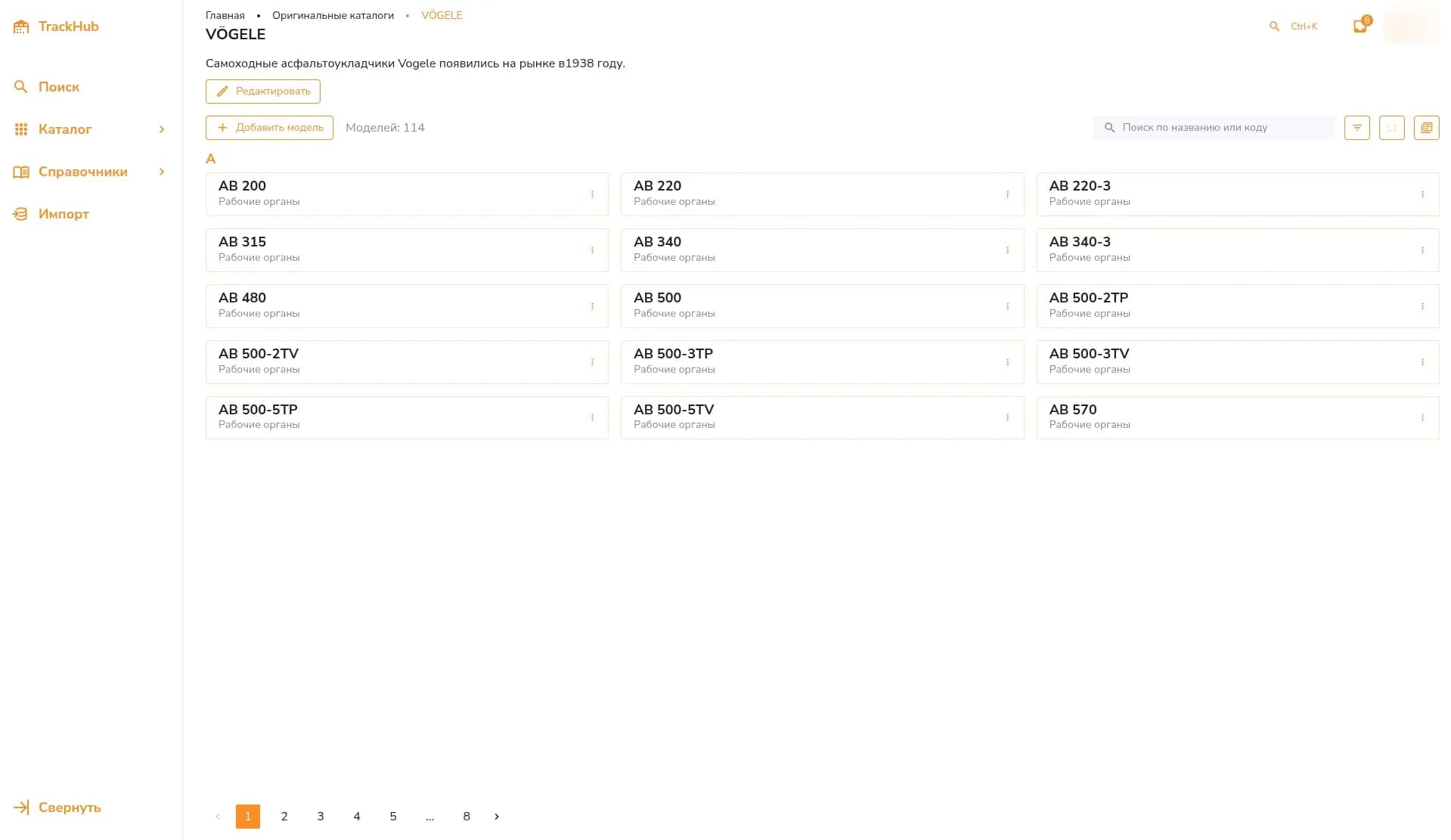Open the three-dot menu for AB 500

click(1007, 306)
